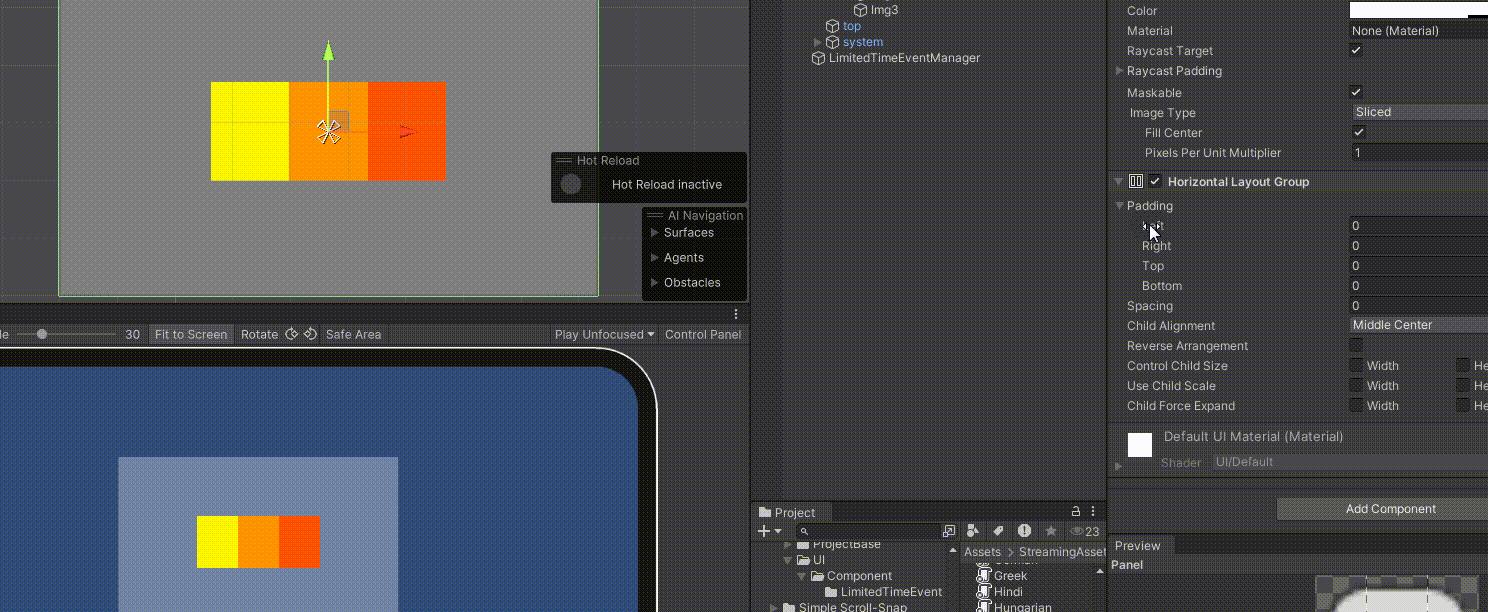Open the Play Unfocused dropdown
Image resolution: width=1488 pixels, height=612 pixels.
pyautogui.click(x=605, y=334)
